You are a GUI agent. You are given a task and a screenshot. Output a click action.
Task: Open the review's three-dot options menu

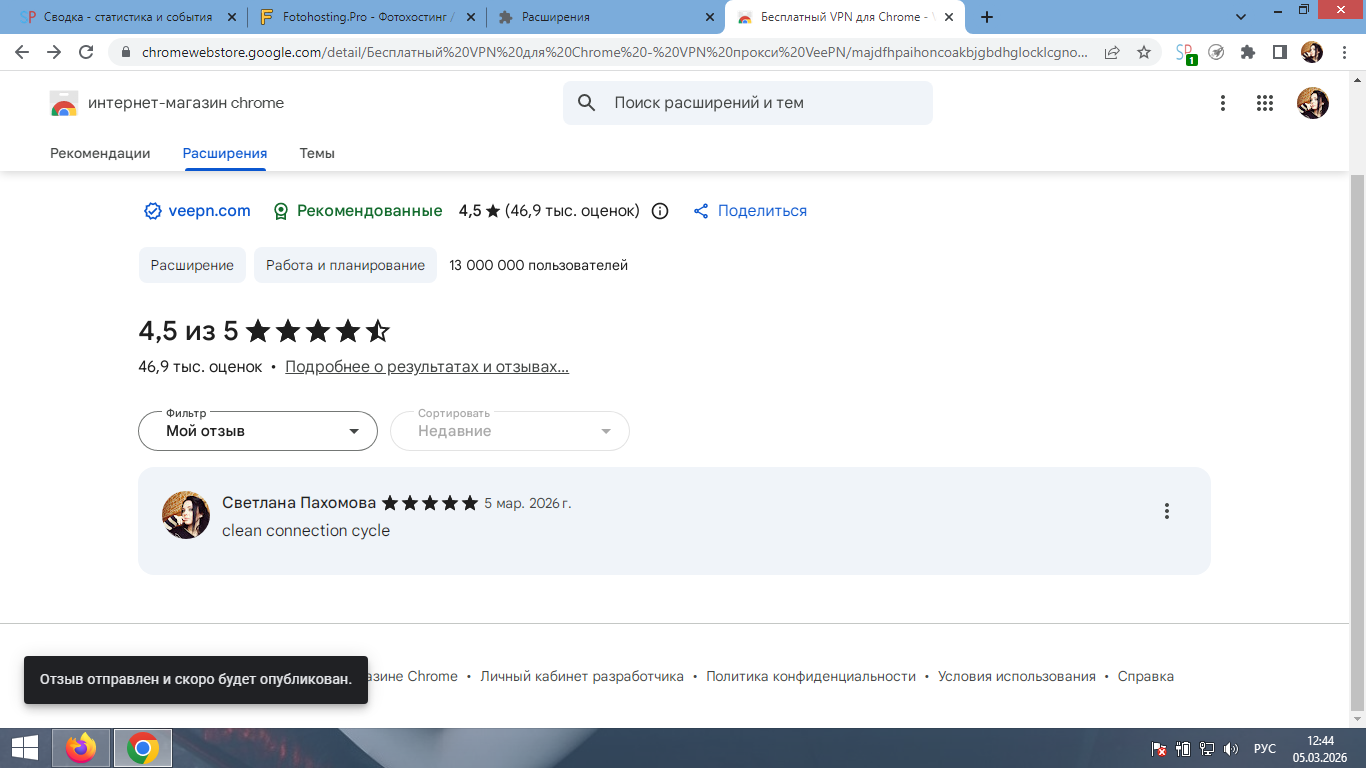[x=1166, y=511]
